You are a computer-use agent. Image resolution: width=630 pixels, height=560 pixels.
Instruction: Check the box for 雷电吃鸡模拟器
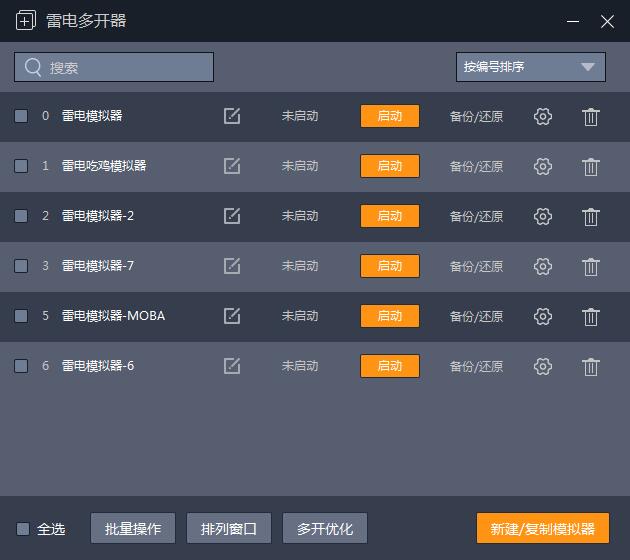coord(21,166)
